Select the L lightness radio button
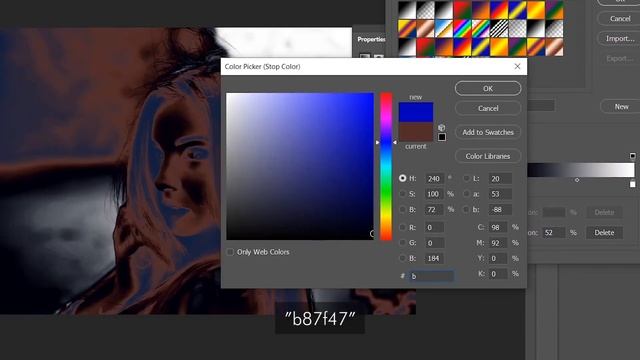Screen dimensions: 640x360 pos(466,178)
